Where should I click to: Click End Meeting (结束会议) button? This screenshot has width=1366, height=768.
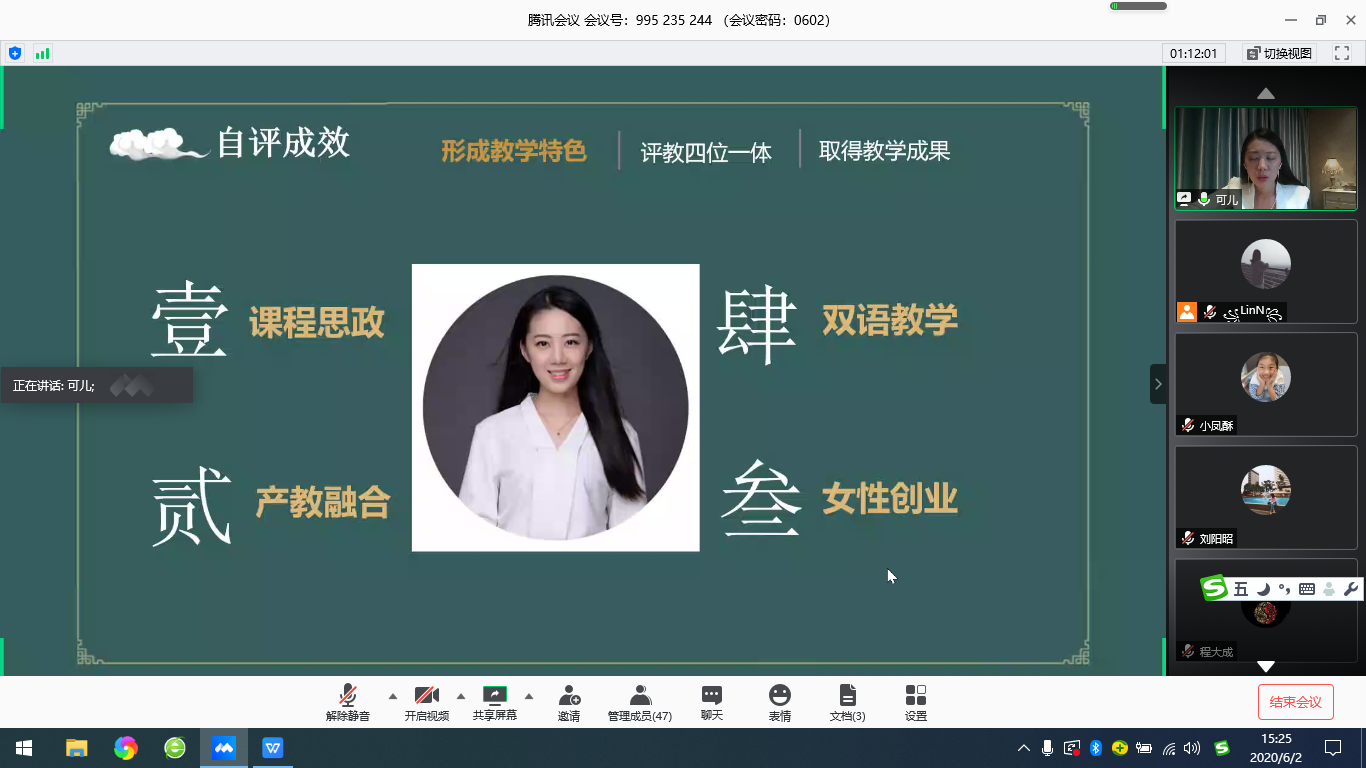pos(1295,702)
